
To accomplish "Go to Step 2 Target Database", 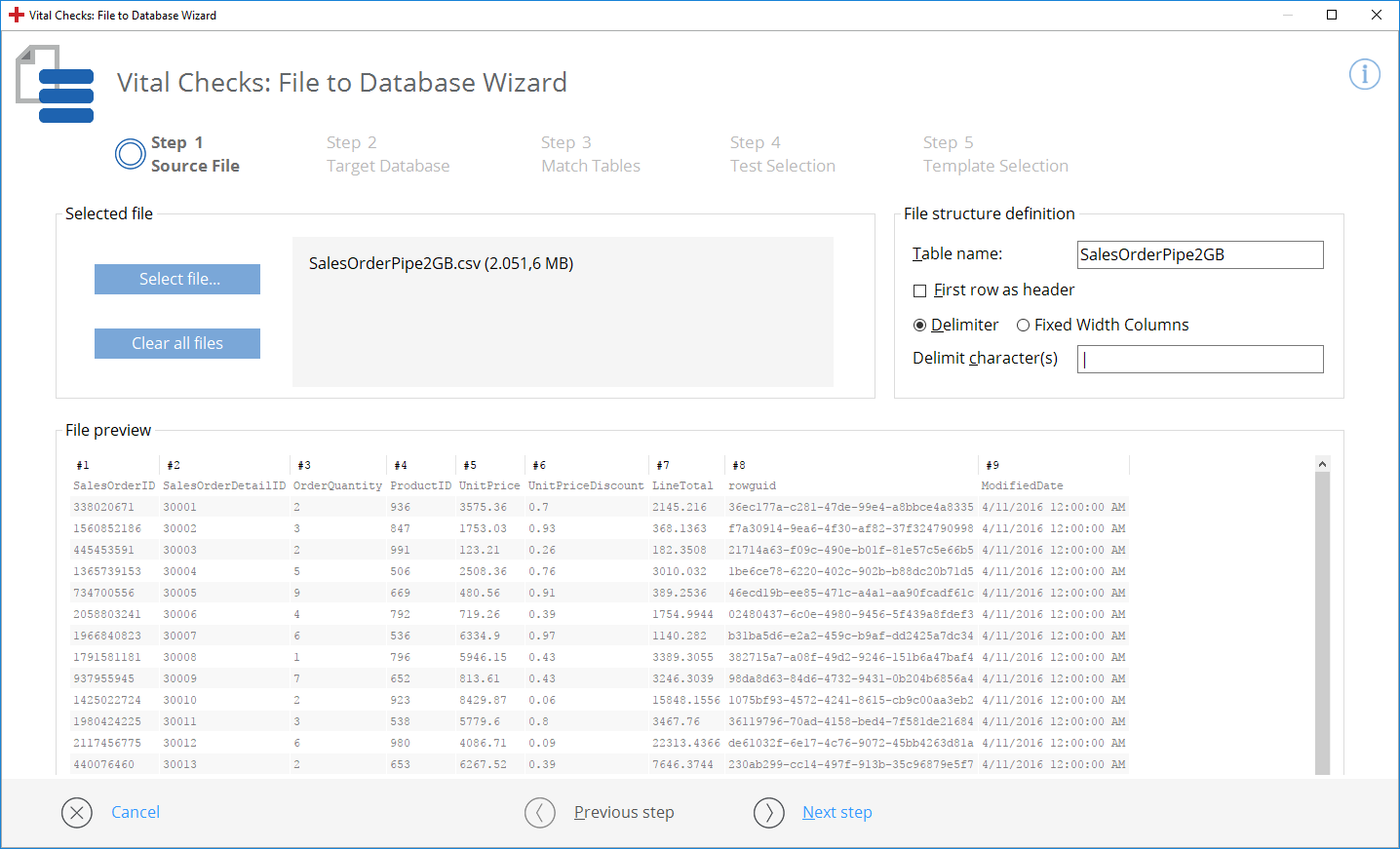I will (387, 154).
